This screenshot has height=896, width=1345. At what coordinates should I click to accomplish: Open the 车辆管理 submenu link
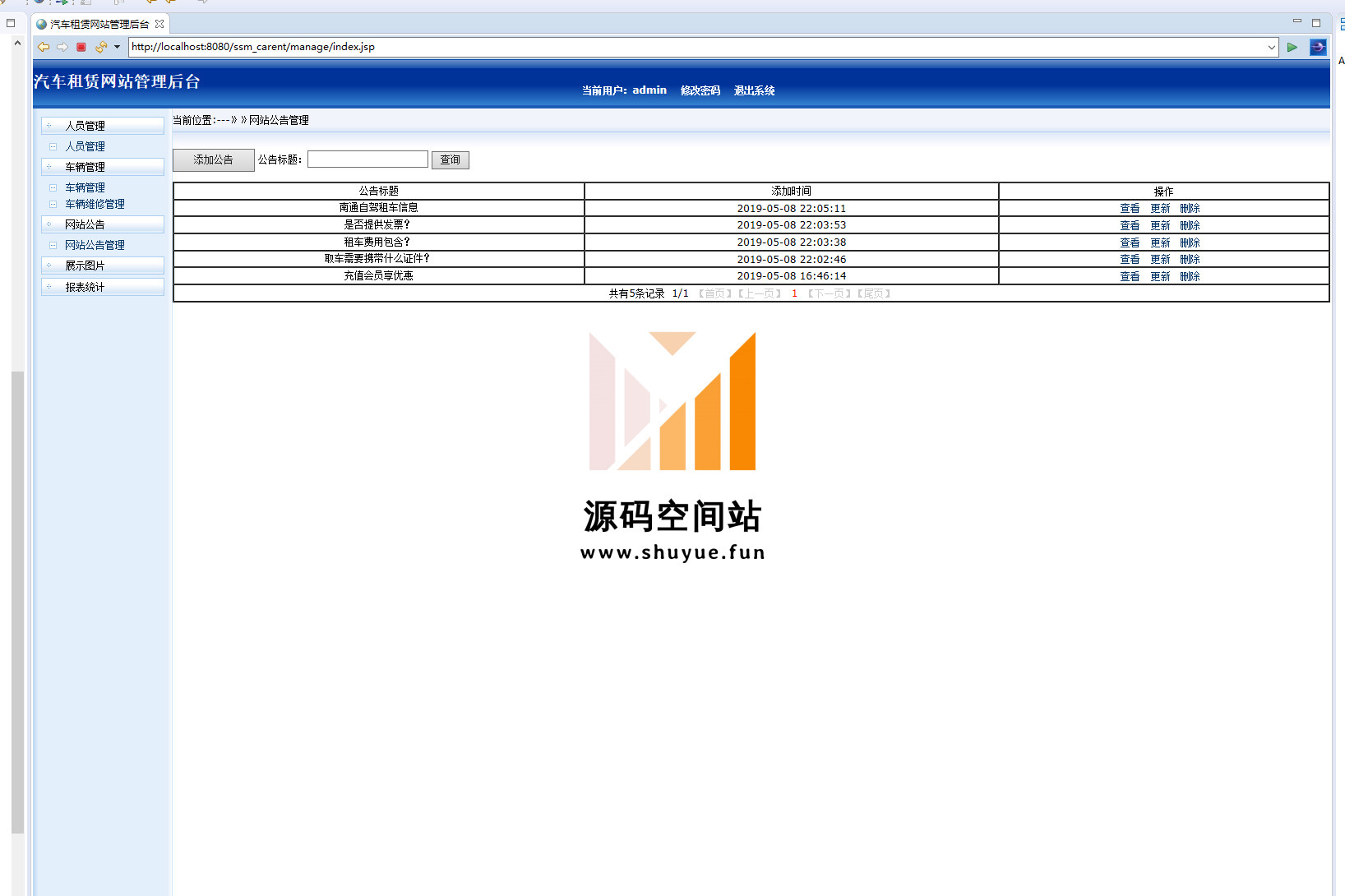pyautogui.click(x=86, y=187)
